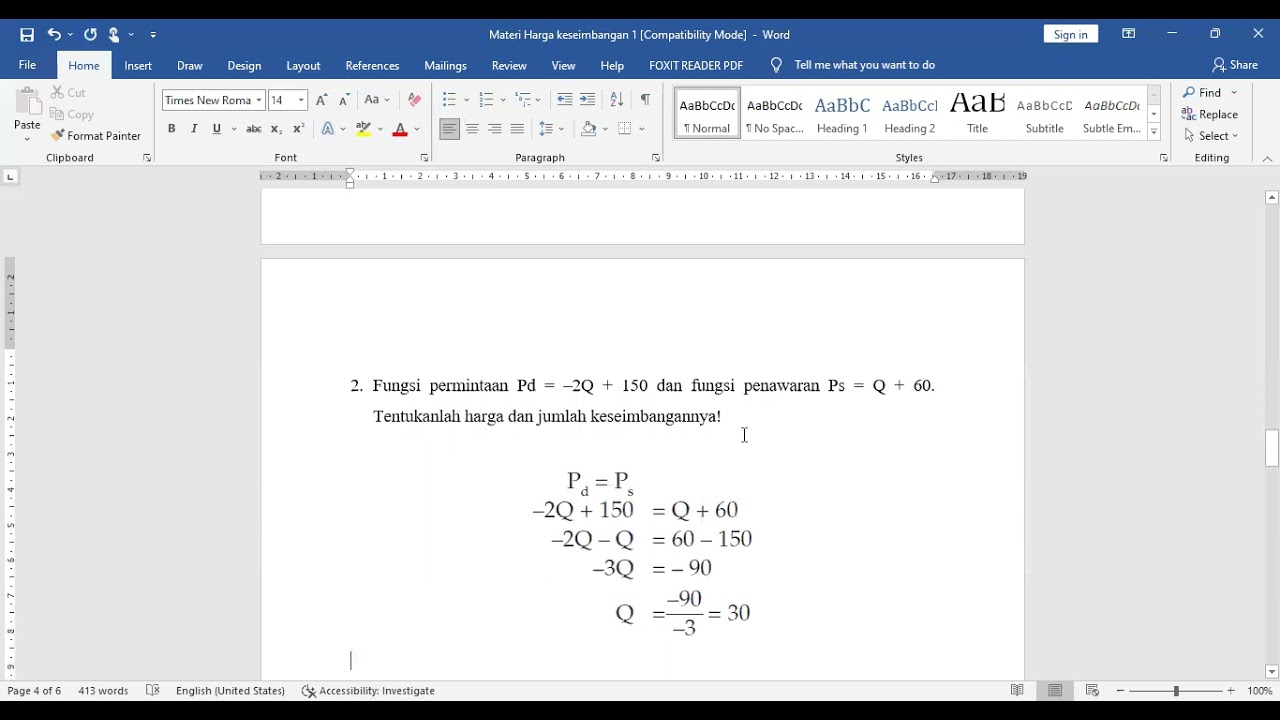
Task: Redo the last undone action
Action: click(x=90, y=35)
